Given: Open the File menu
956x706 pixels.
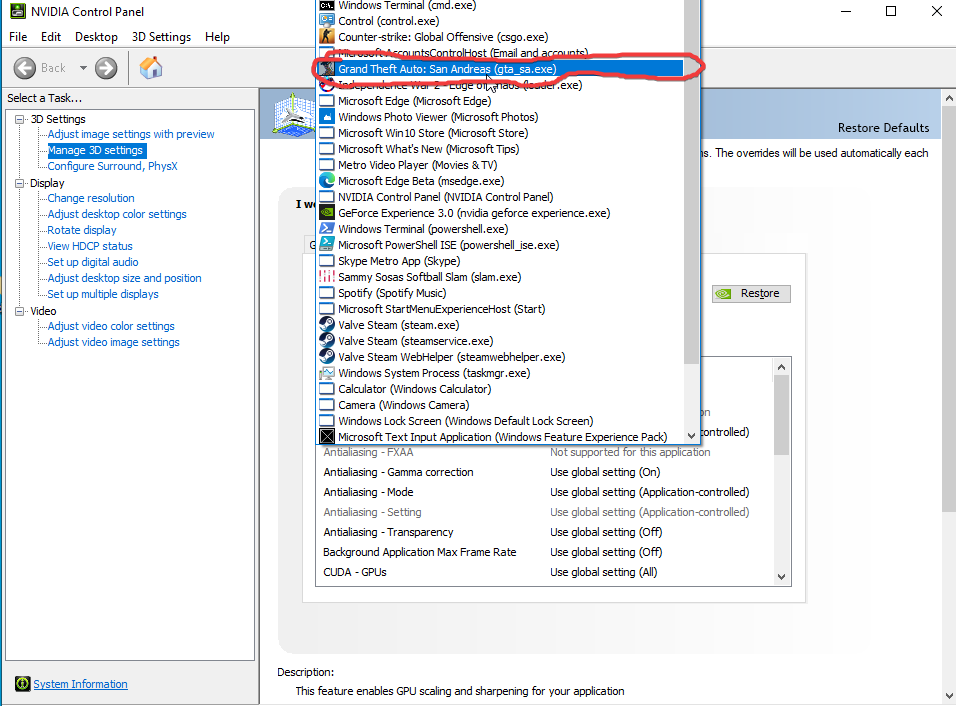Looking at the screenshot, I should point(18,37).
